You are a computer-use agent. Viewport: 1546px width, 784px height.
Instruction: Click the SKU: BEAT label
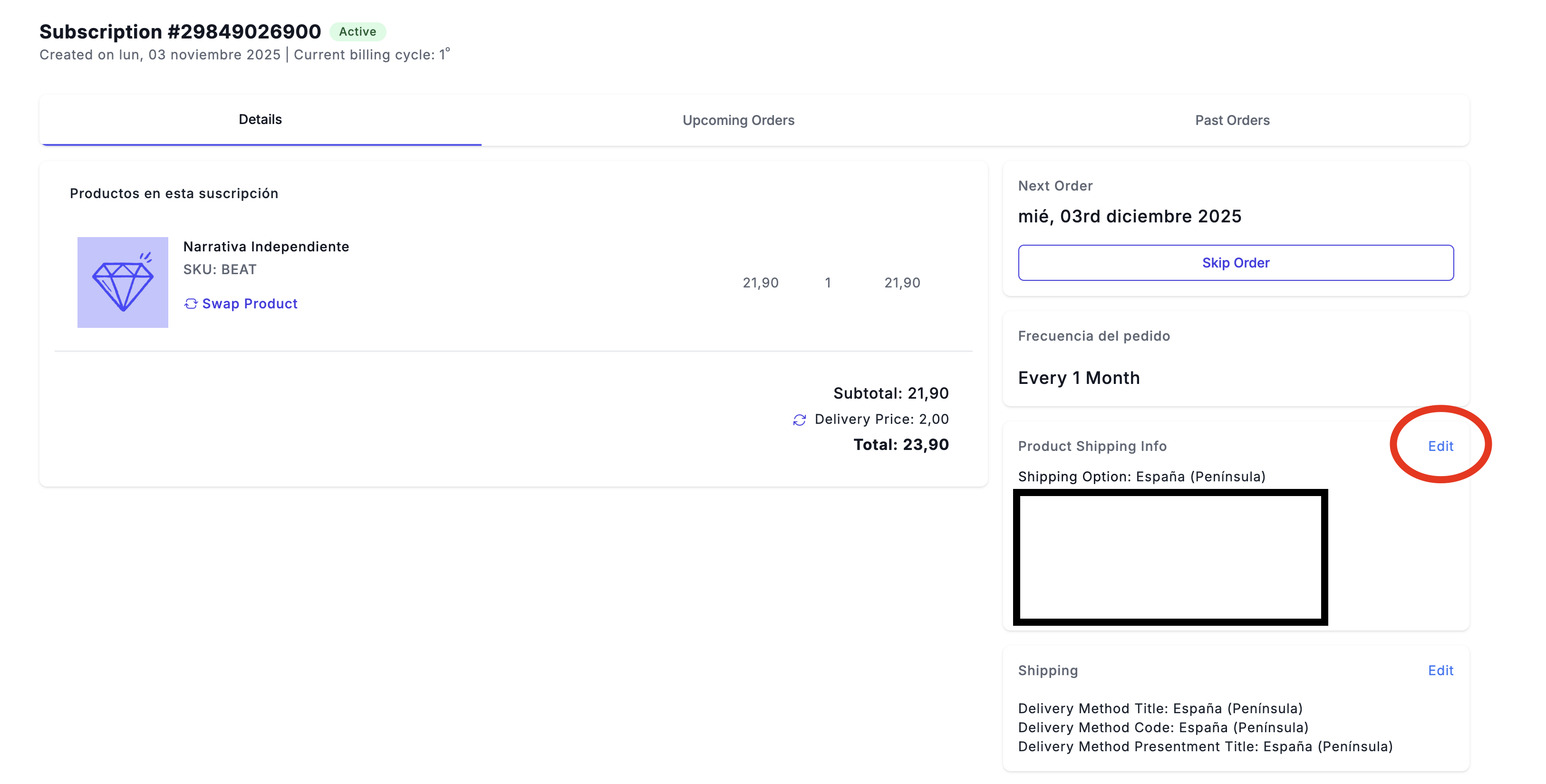[x=220, y=269]
